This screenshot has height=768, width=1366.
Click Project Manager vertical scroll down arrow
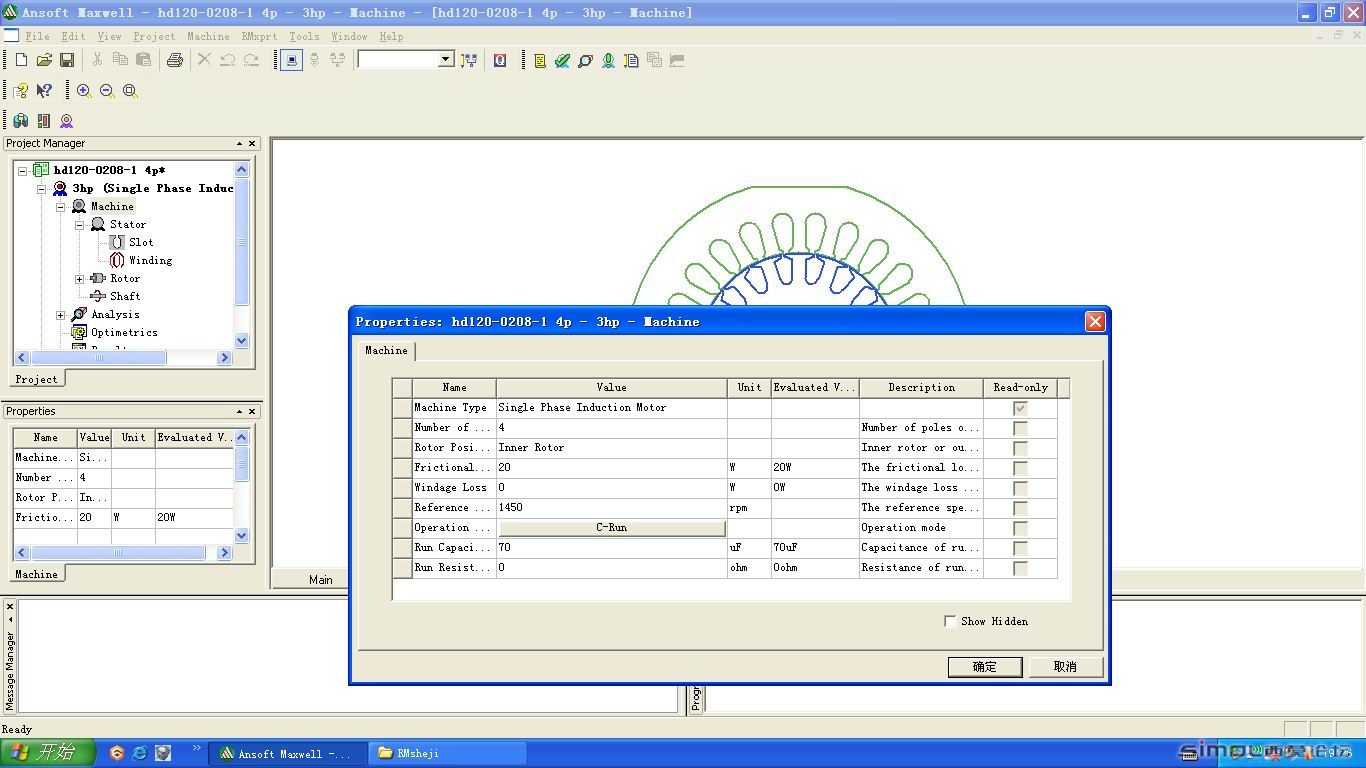tap(241, 340)
